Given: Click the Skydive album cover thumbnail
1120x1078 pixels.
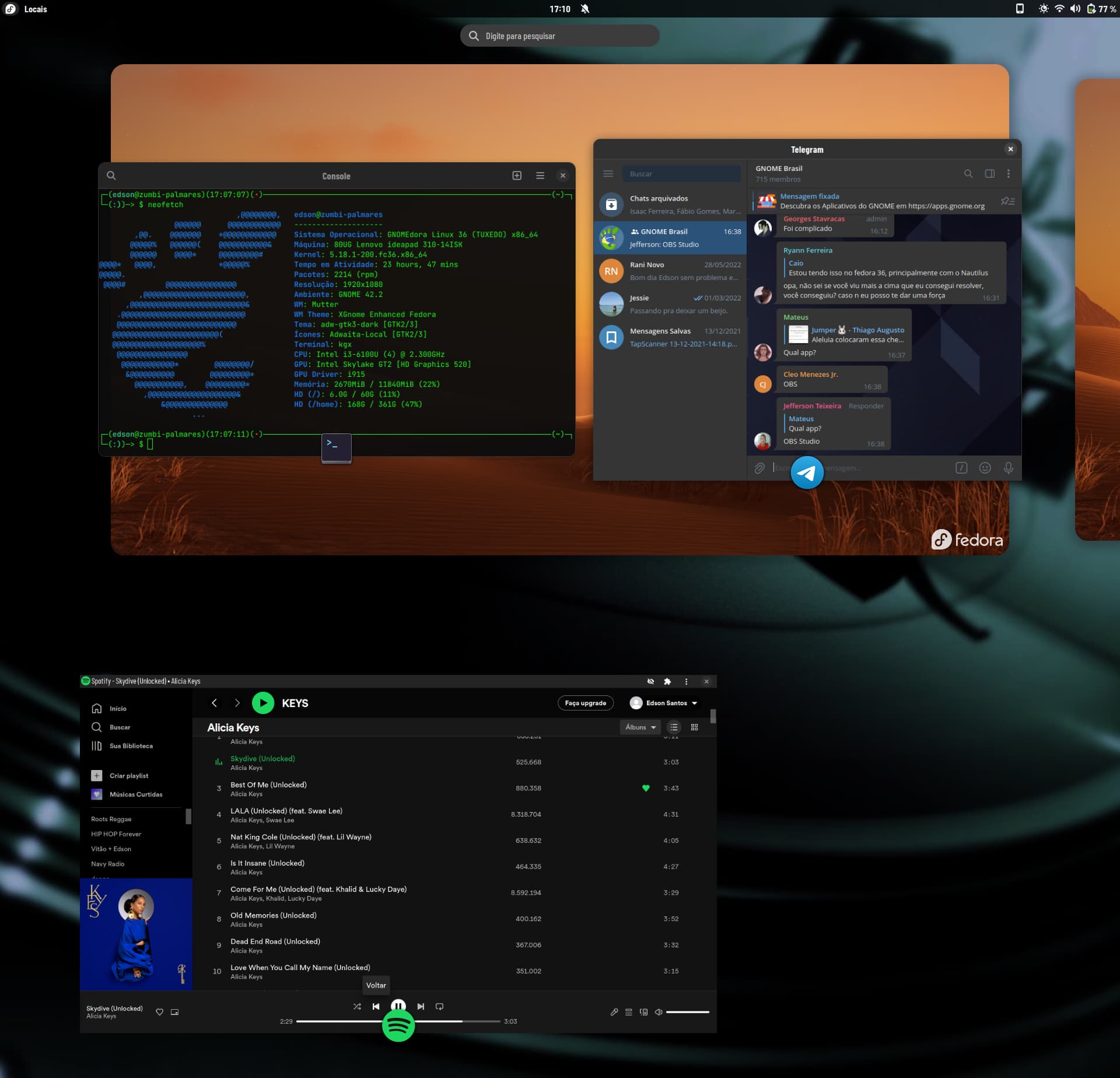Looking at the screenshot, I should [x=136, y=934].
